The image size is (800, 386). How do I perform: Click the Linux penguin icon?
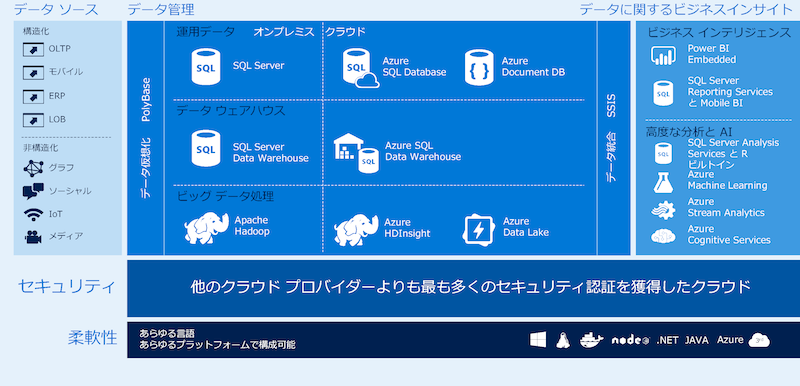coord(563,340)
